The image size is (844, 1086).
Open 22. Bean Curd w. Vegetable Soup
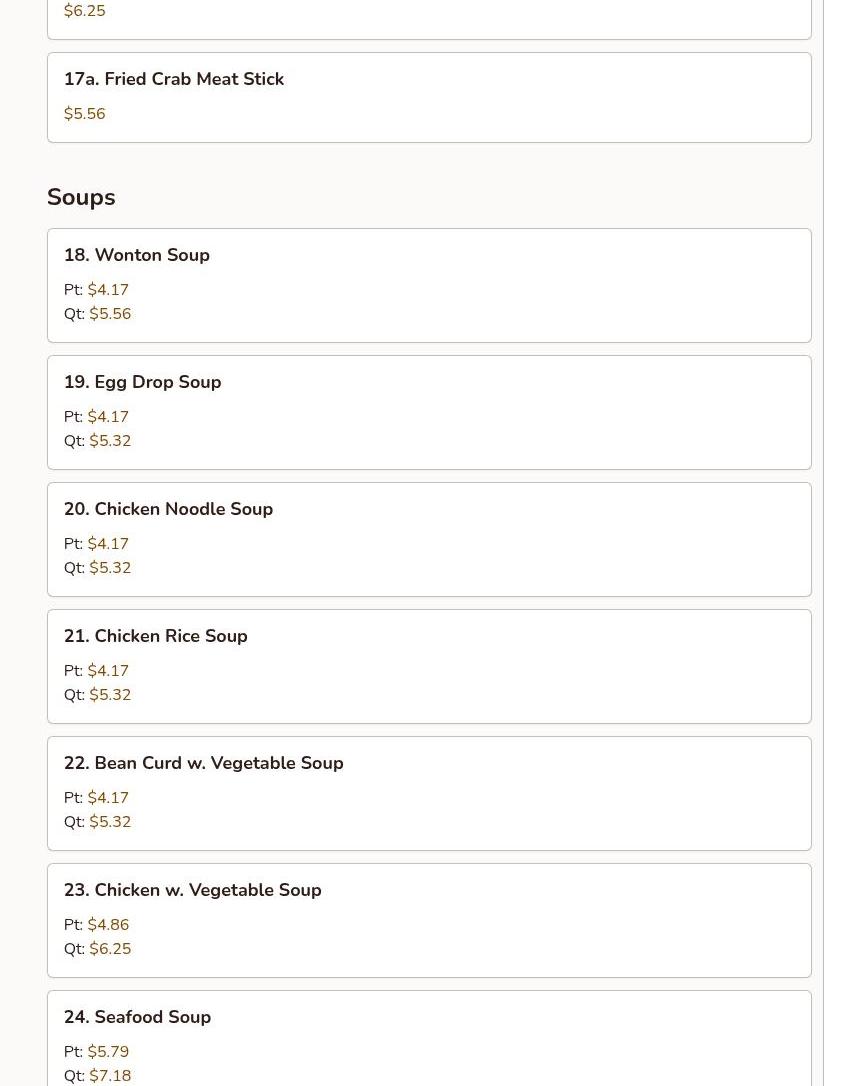(429, 793)
